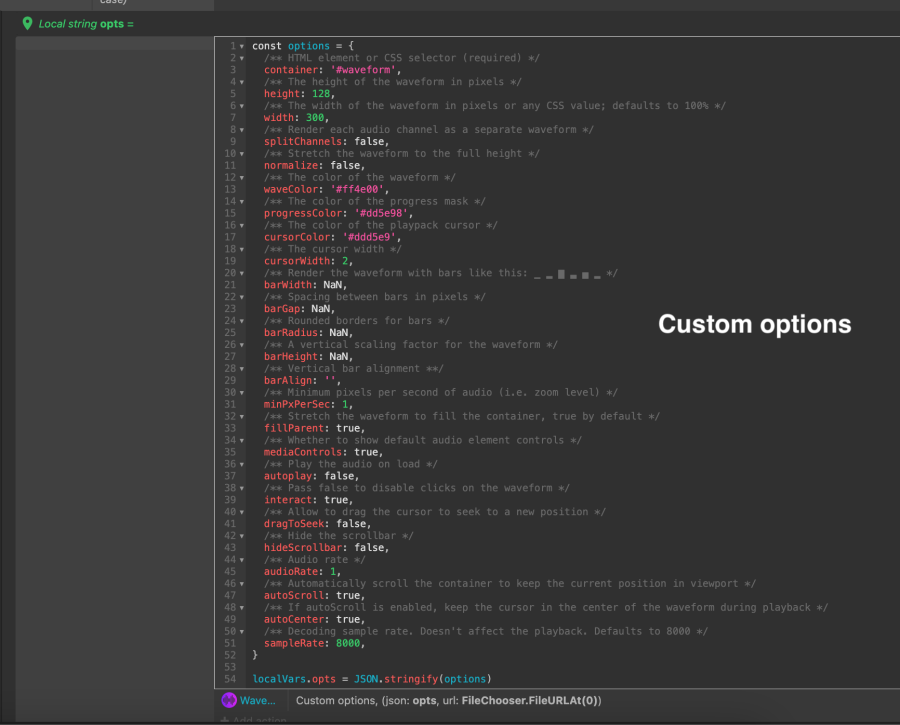Toggle fold arrow at line 4

[x=242, y=82]
